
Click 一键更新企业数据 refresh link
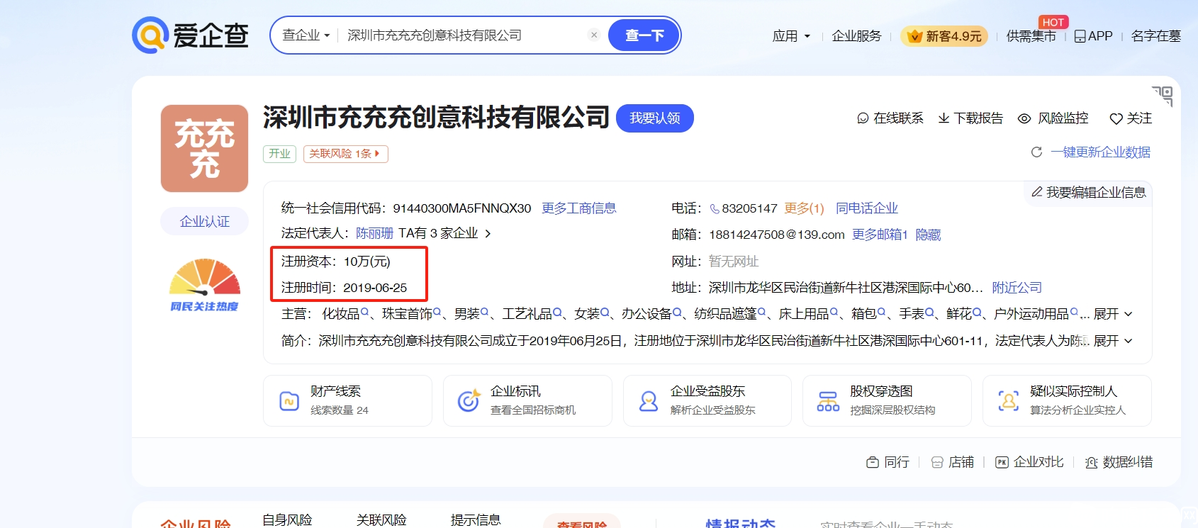pyautogui.click(x=1090, y=152)
